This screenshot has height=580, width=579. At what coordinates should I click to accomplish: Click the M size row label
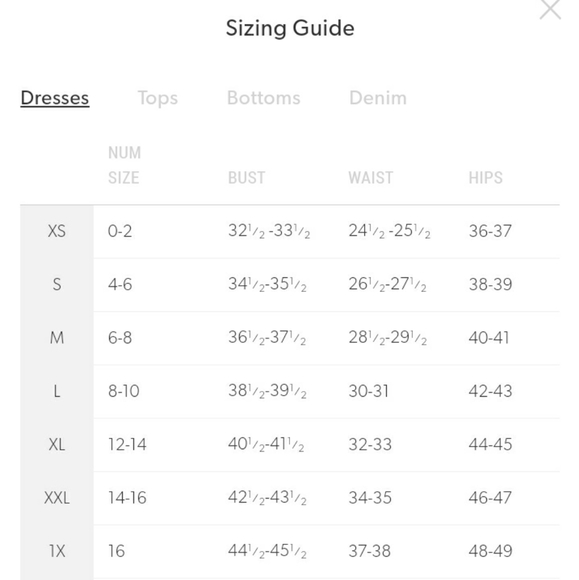(x=57, y=338)
